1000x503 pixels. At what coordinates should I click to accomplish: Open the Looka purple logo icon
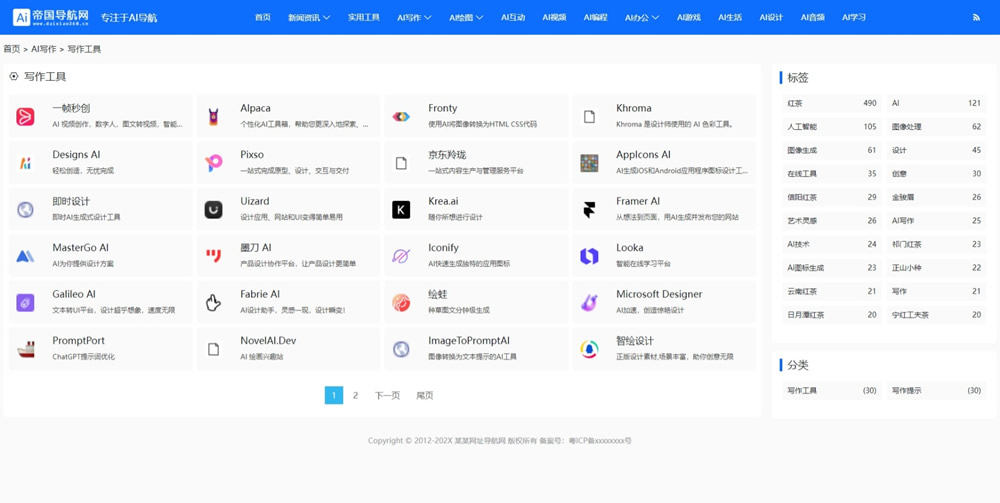(x=589, y=256)
